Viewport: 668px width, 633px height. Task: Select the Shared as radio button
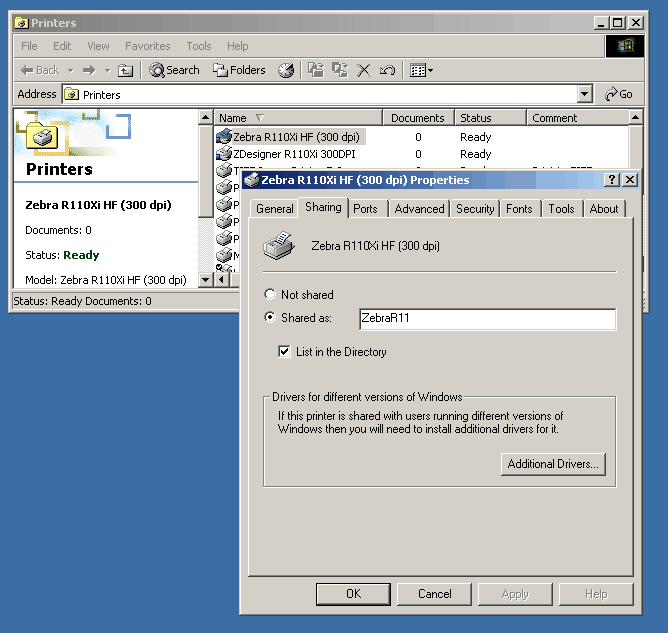point(270,317)
